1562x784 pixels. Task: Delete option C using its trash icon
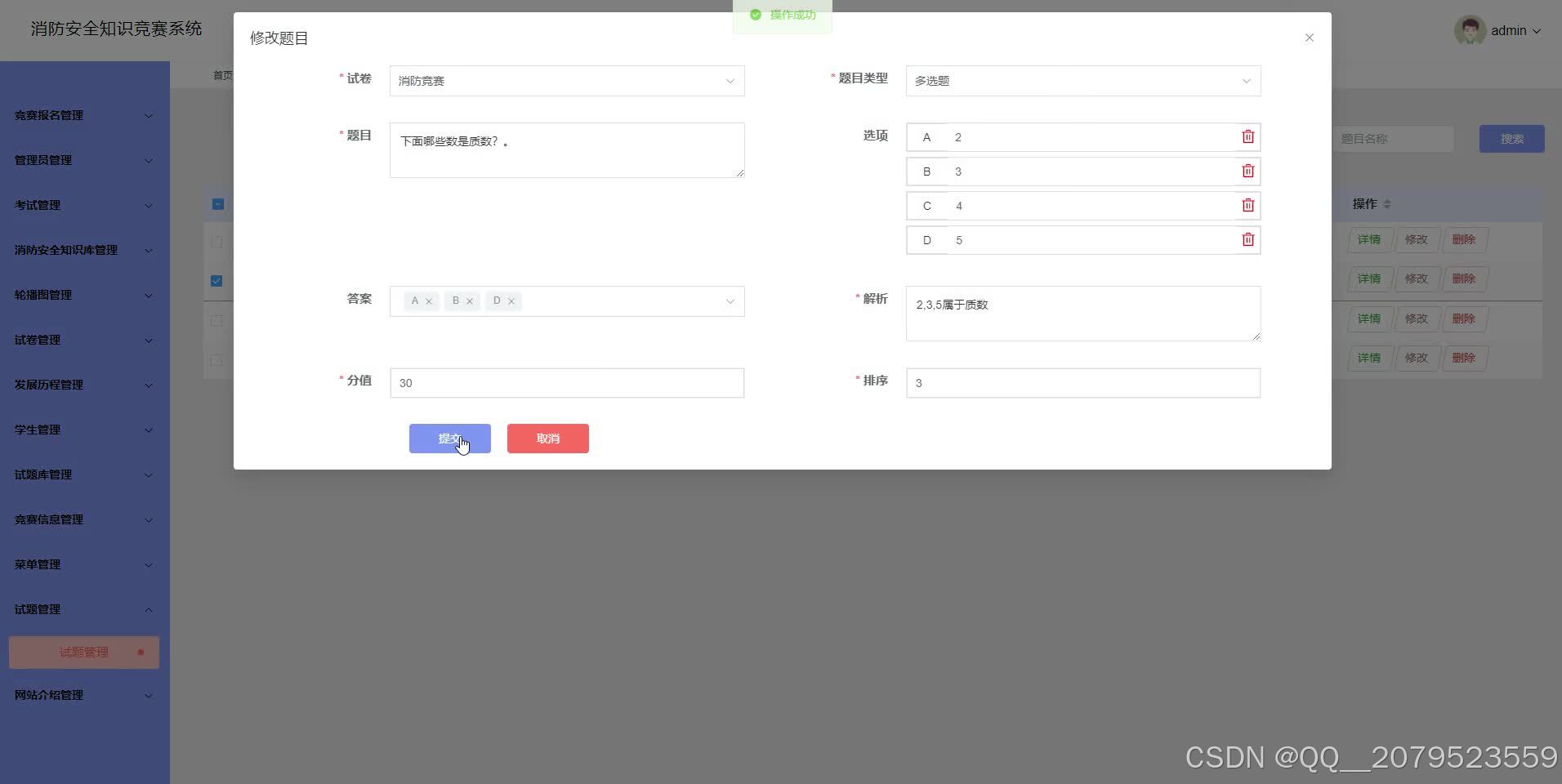(1247, 205)
